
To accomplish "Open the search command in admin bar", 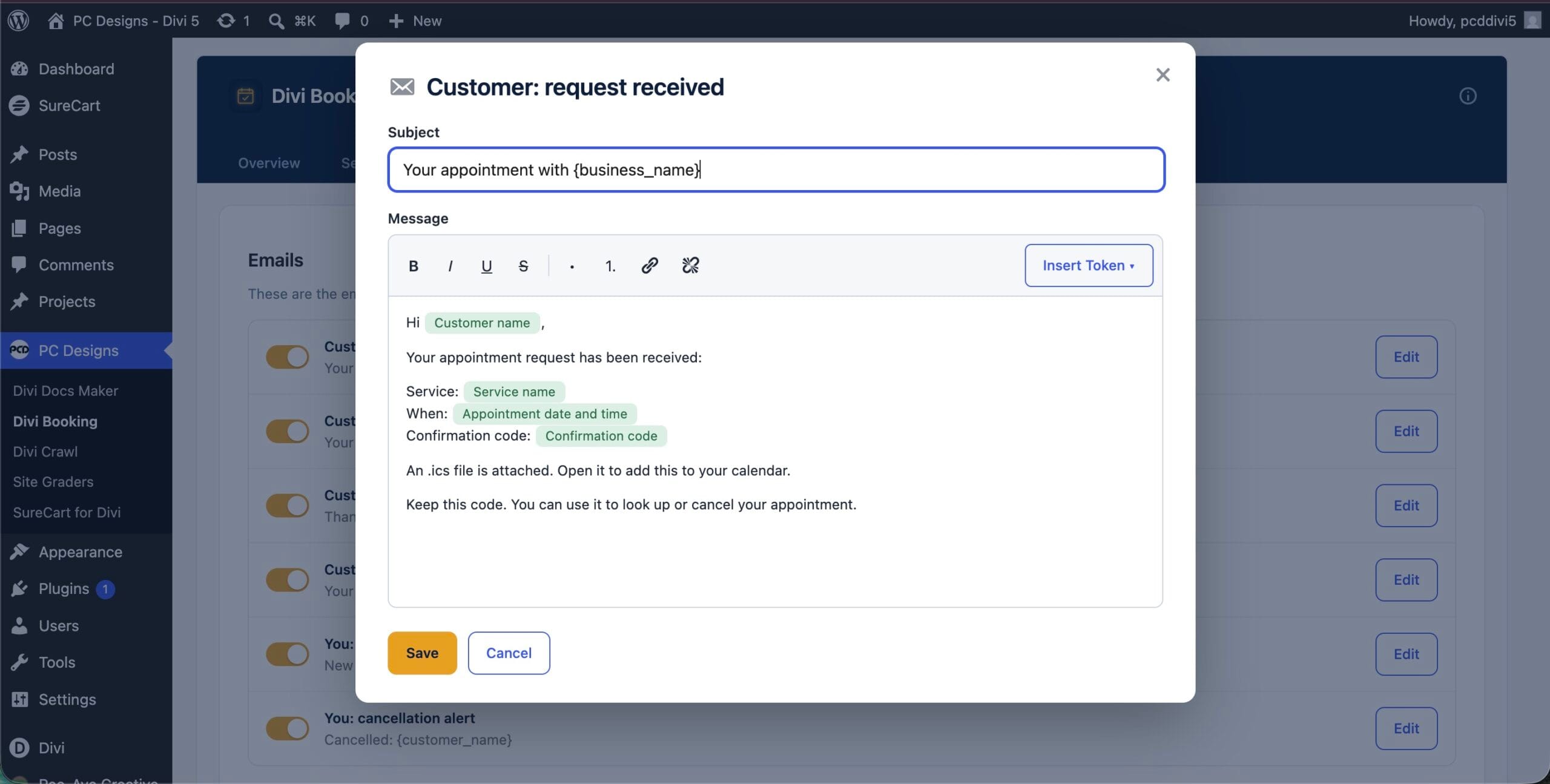I will click(292, 21).
